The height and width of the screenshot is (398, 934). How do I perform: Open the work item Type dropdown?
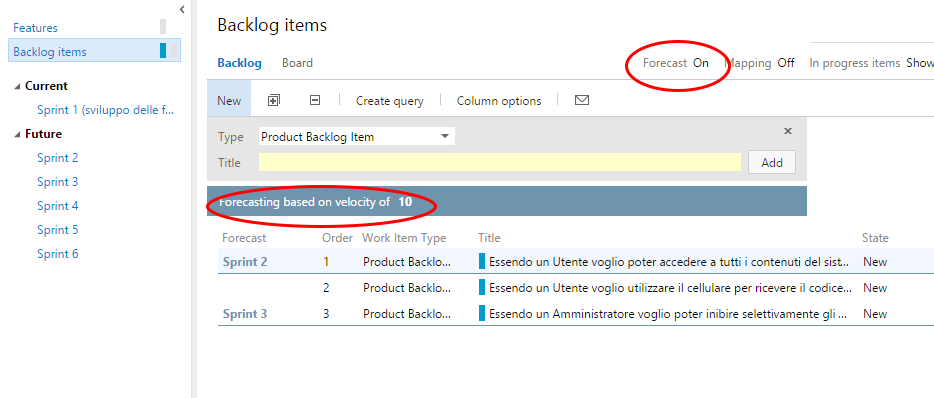tap(357, 136)
